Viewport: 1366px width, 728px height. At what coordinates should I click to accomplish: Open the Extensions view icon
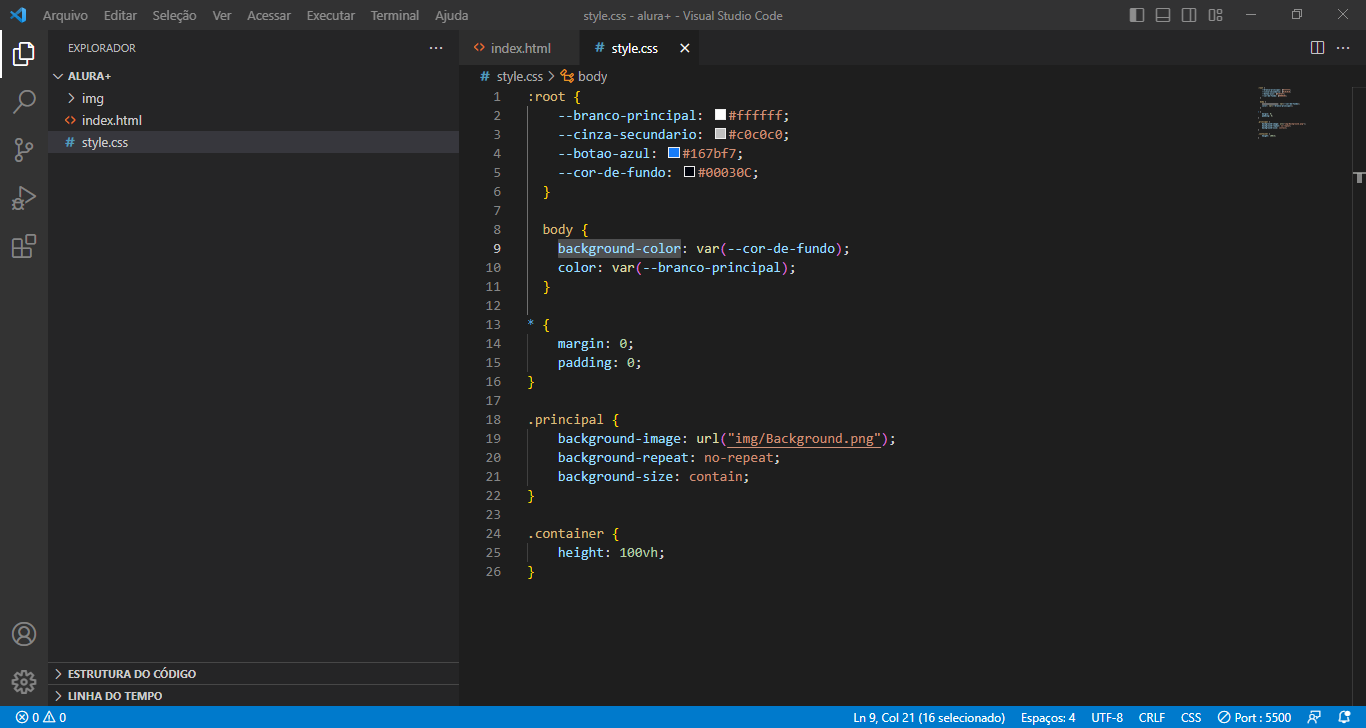tap(24, 246)
